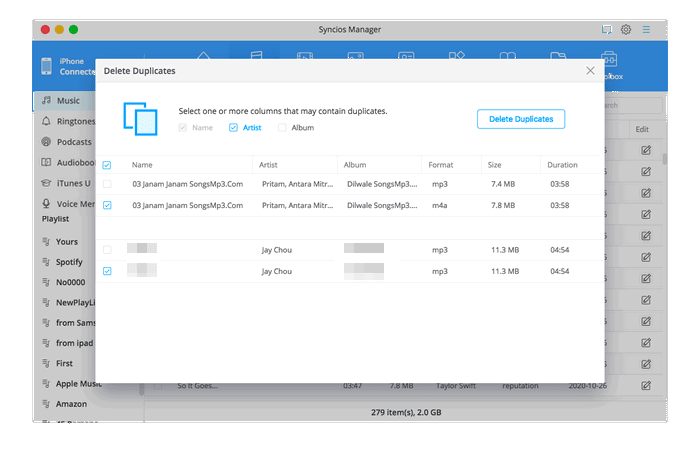This screenshot has width=700, height=469.
Task: Check the unchecked Jay Chou row checkbox
Action: [x=107, y=250]
